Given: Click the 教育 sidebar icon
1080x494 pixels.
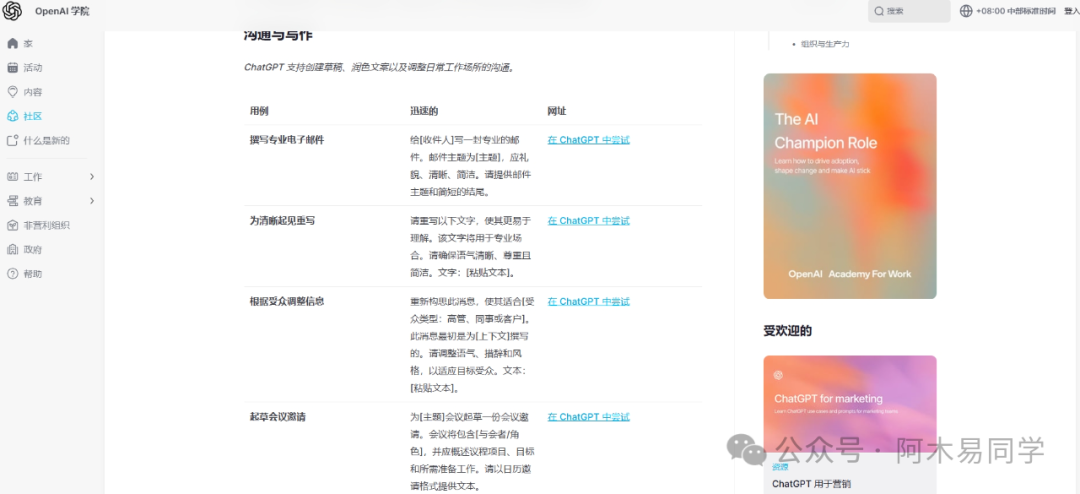Looking at the screenshot, I should pyautogui.click(x=12, y=201).
